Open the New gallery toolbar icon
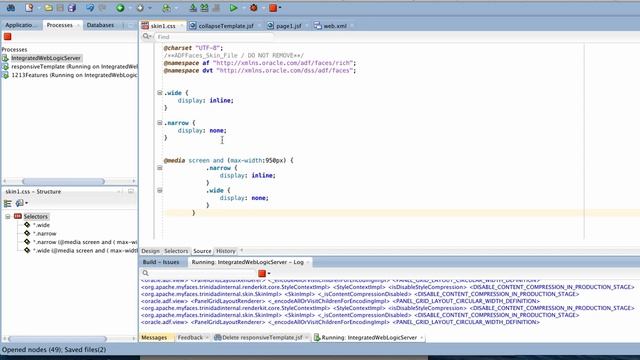The image size is (640, 360). (x=29, y=7)
